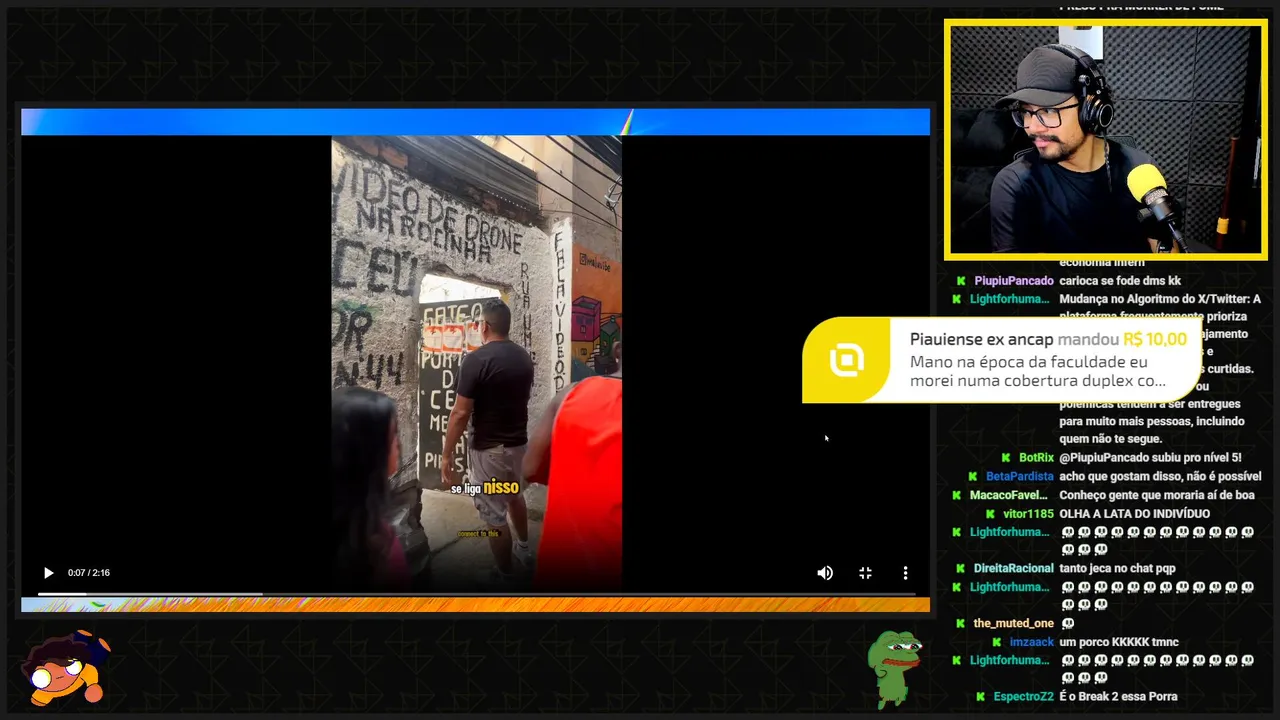Open BetaPardista's chat profile

point(1020,477)
